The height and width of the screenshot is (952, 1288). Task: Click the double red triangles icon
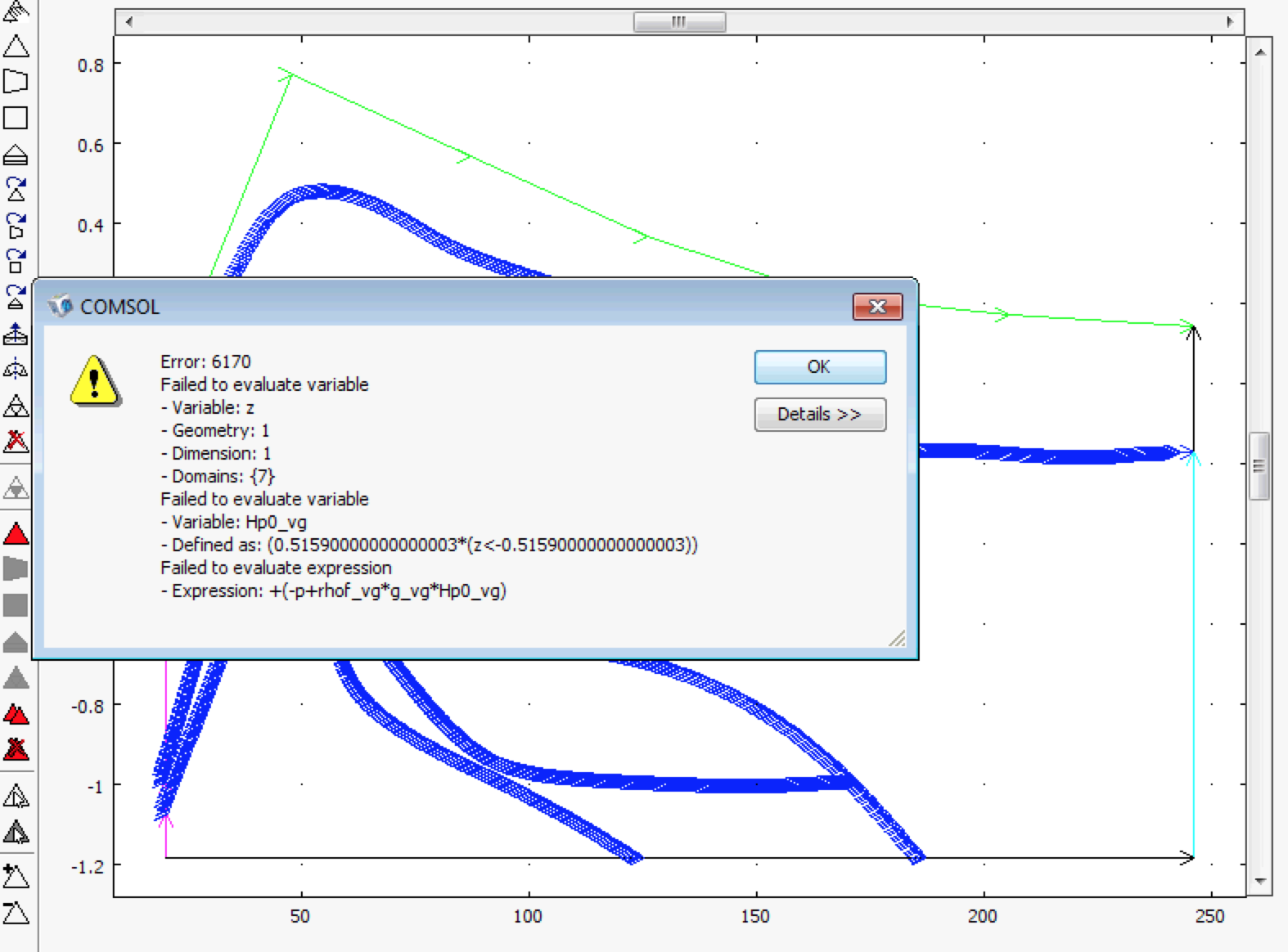16,714
